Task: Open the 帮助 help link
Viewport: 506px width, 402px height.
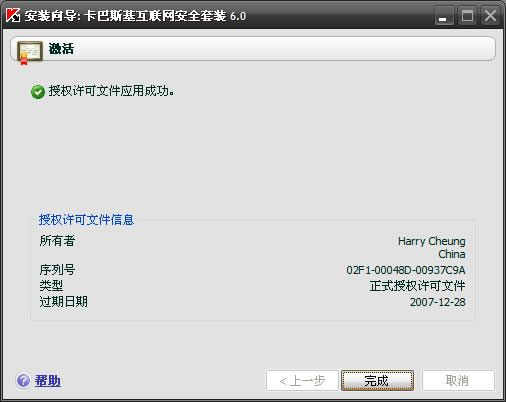Action: click(x=48, y=380)
